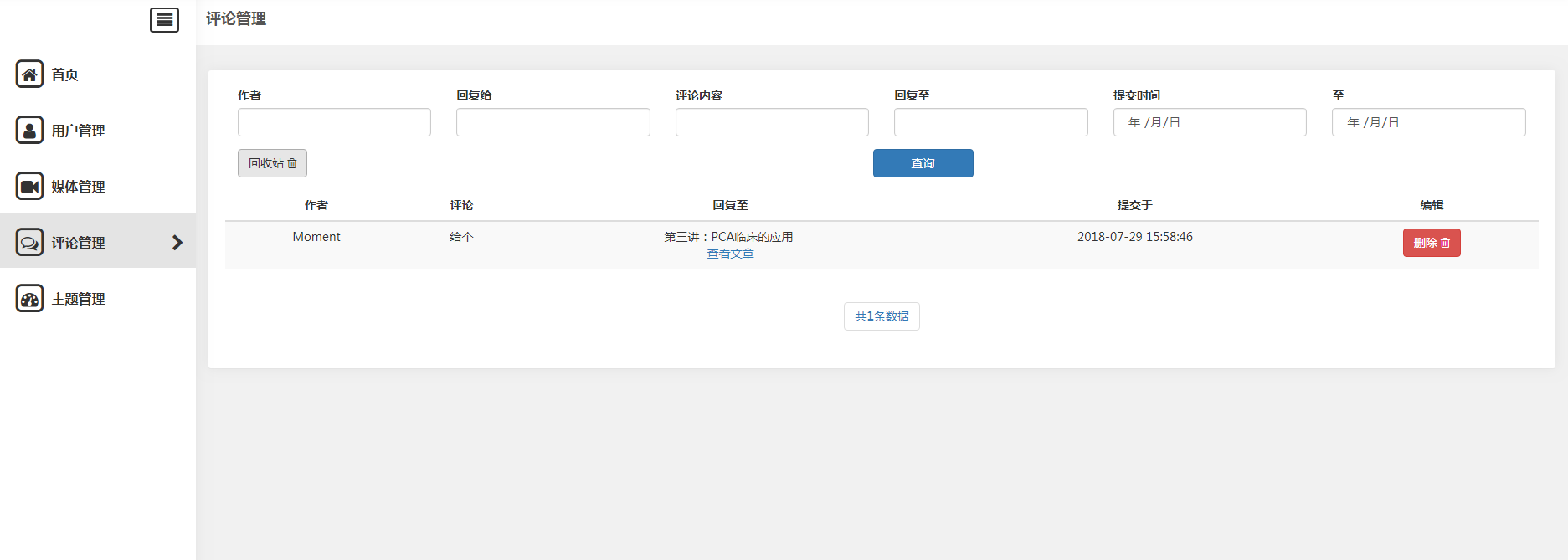Focus the 回复给 filter input field
Image resolution: width=1568 pixels, height=560 pixels.
(553, 122)
